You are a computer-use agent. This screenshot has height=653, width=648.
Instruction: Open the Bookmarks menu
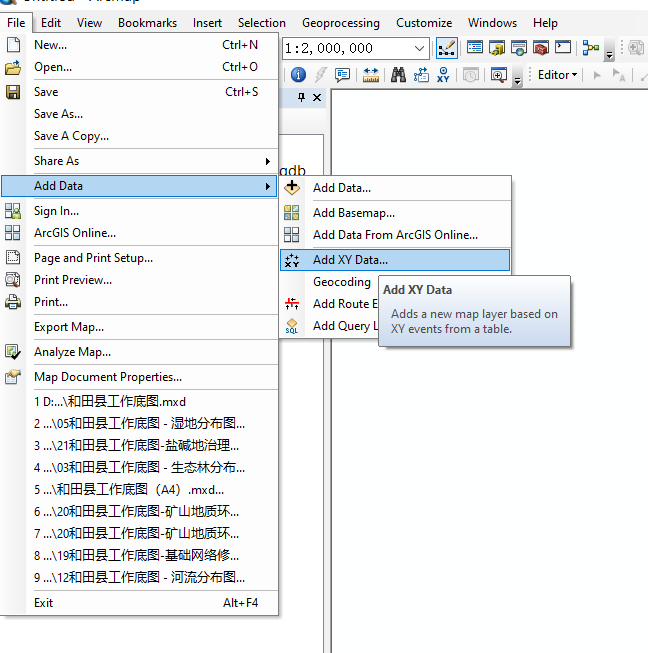(x=147, y=23)
